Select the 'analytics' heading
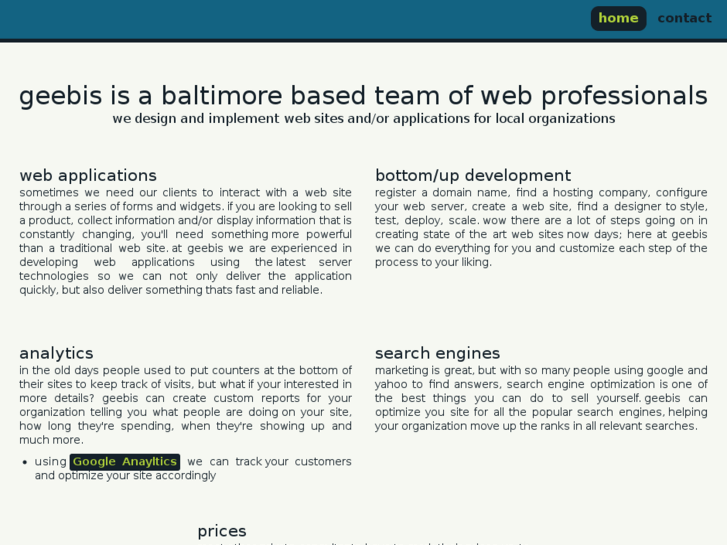Screen dimensions: 727x545 tap(56, 353)
